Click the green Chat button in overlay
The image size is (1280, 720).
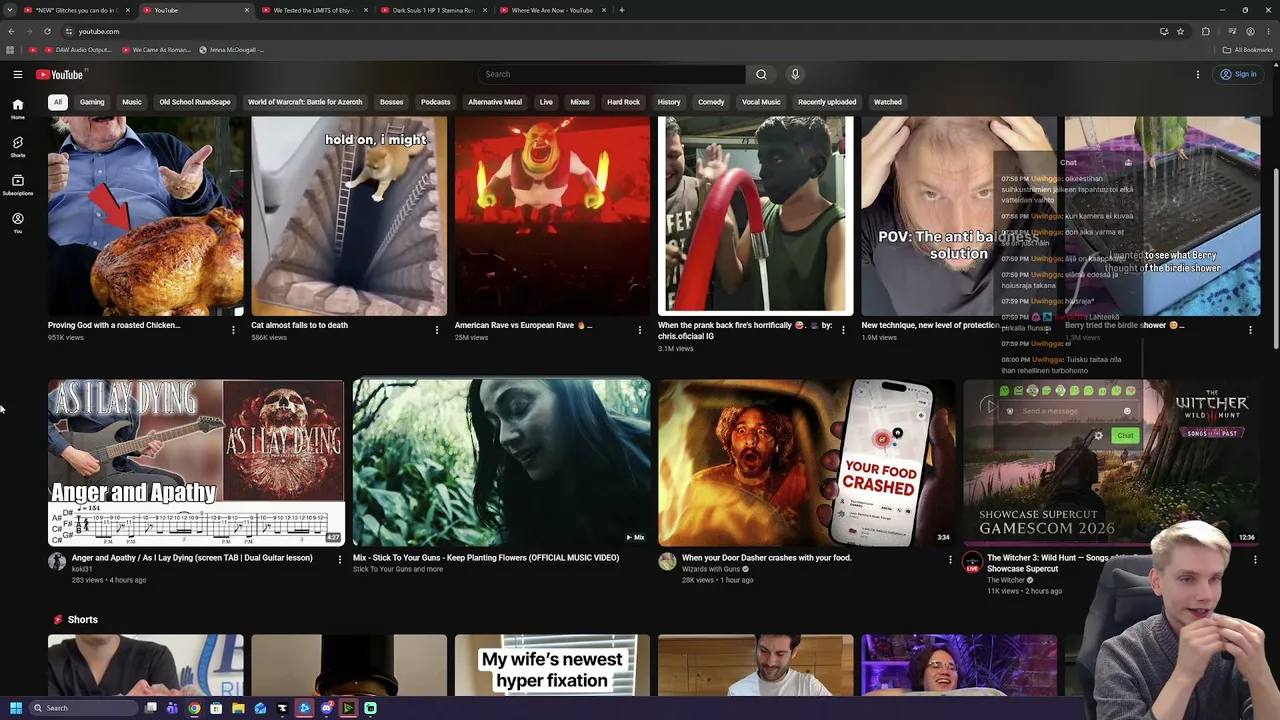click(x=1125, y=435)
